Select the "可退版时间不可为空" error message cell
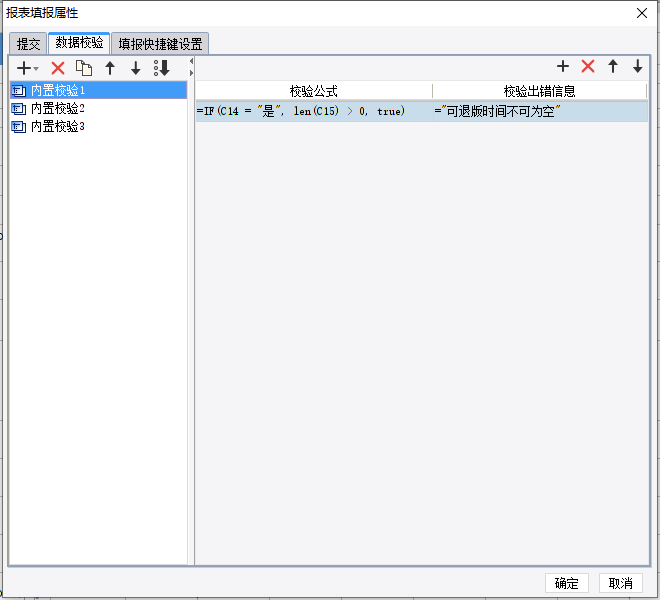 (x=540, y=111)
